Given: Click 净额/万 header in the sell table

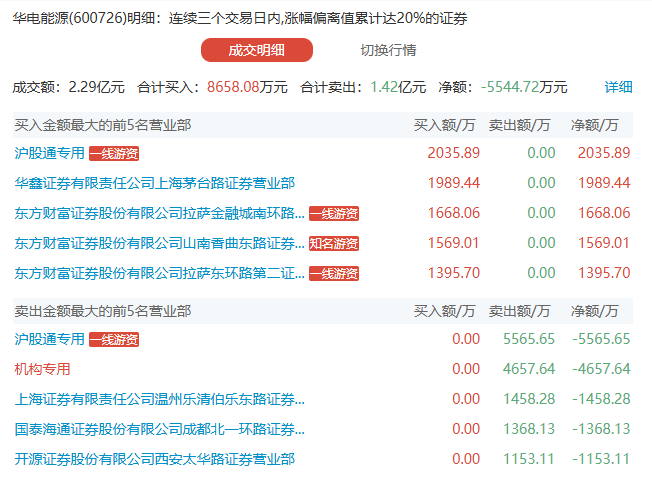Looking at the screenshot, I should tap(595, 311).
